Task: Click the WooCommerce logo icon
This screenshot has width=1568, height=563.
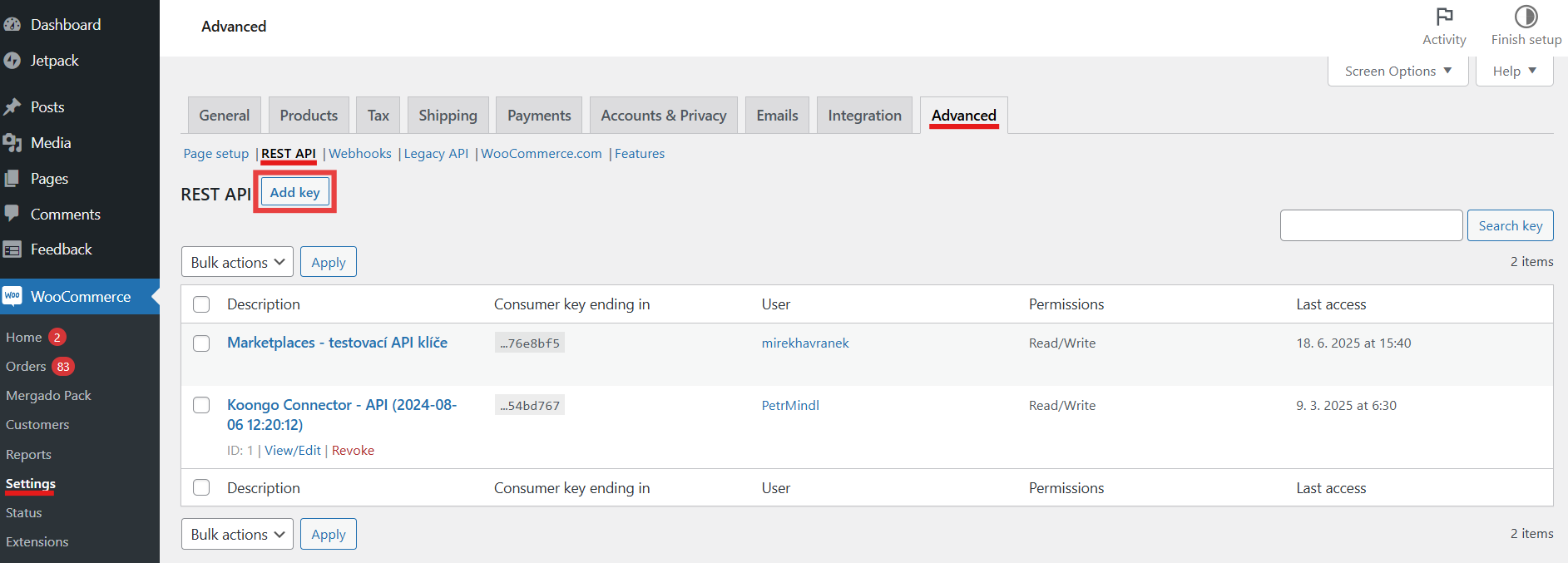Action: [12, 297]
